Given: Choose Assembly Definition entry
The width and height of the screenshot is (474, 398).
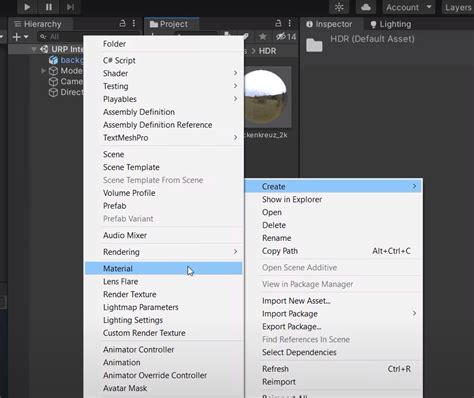Looking at the screenshot, I should [x=163, y=112].
